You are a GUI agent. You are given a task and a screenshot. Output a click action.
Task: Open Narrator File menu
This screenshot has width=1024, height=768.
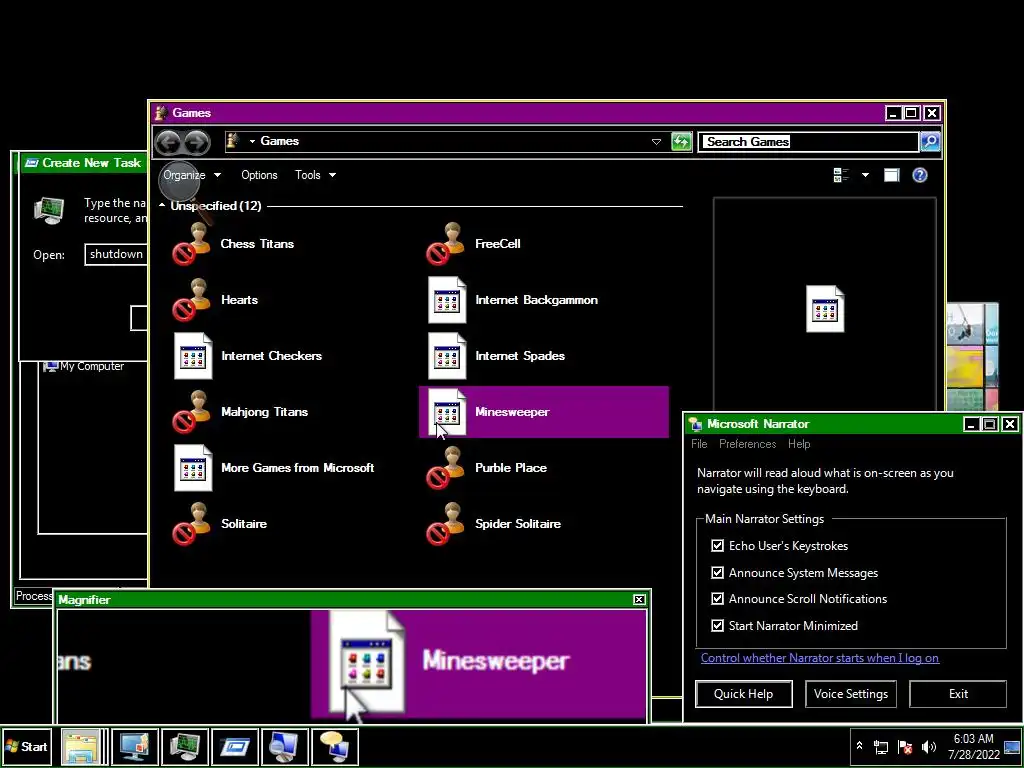coord(699,444)
